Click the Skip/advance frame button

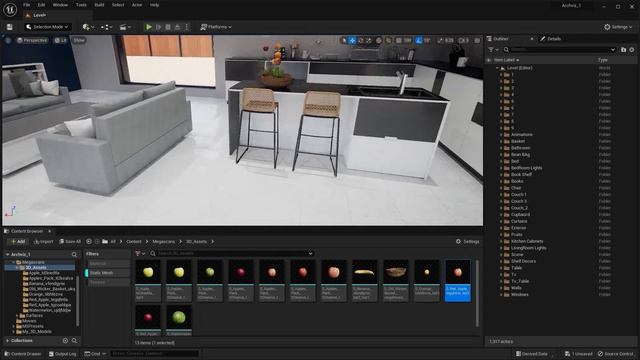159,27
